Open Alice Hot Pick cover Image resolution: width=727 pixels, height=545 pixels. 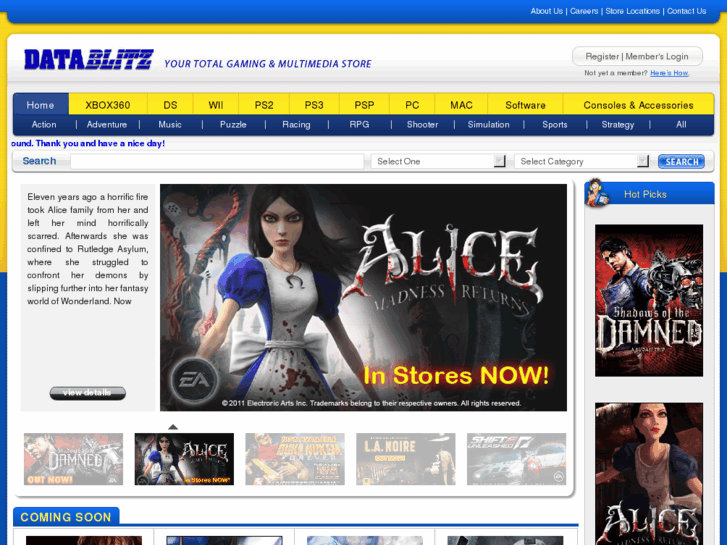pyautogui.click(x=649, y=474)
